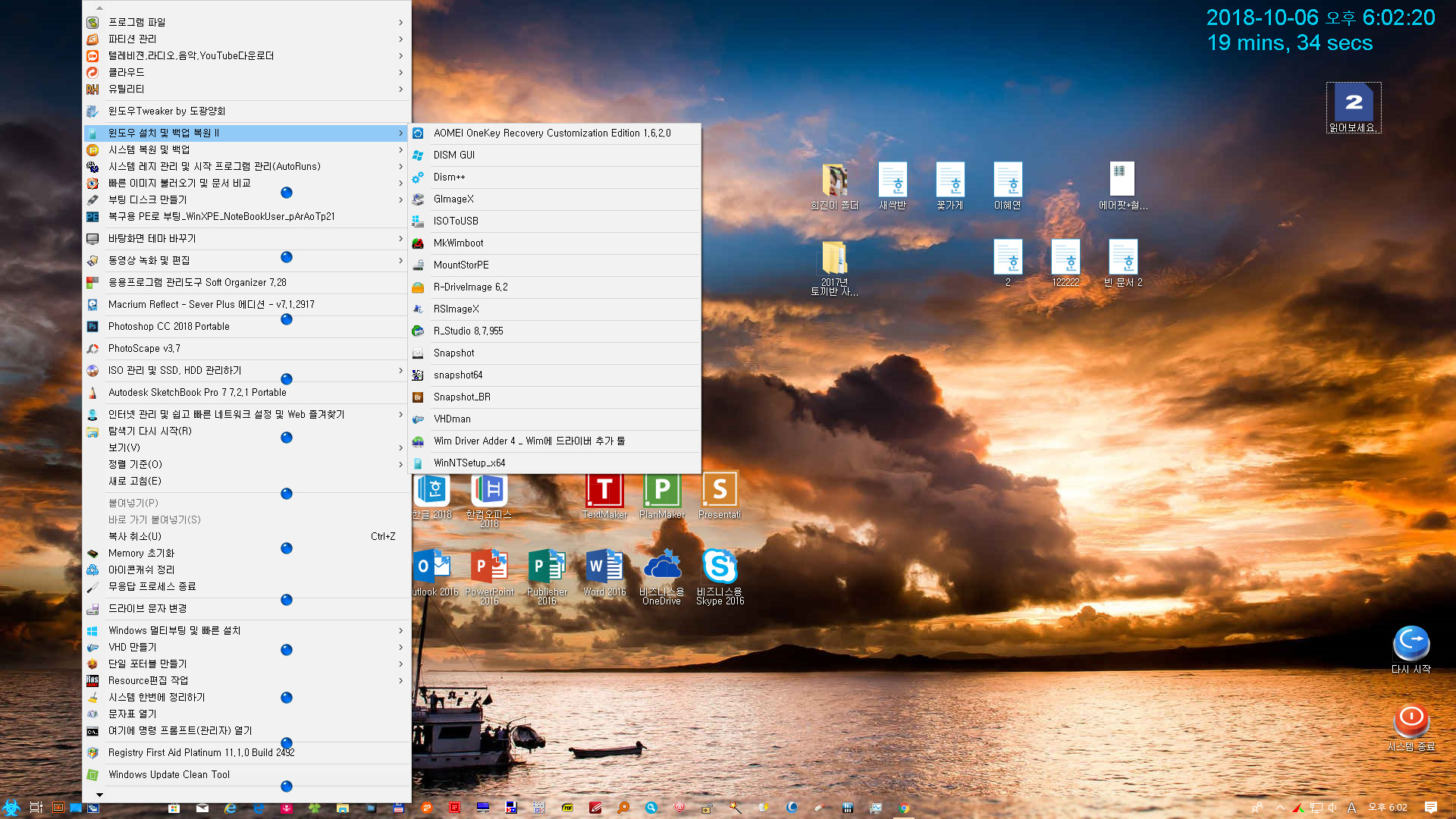
Task: Click the taskbar clock showing 오후 6:02
Action: 1388,808
